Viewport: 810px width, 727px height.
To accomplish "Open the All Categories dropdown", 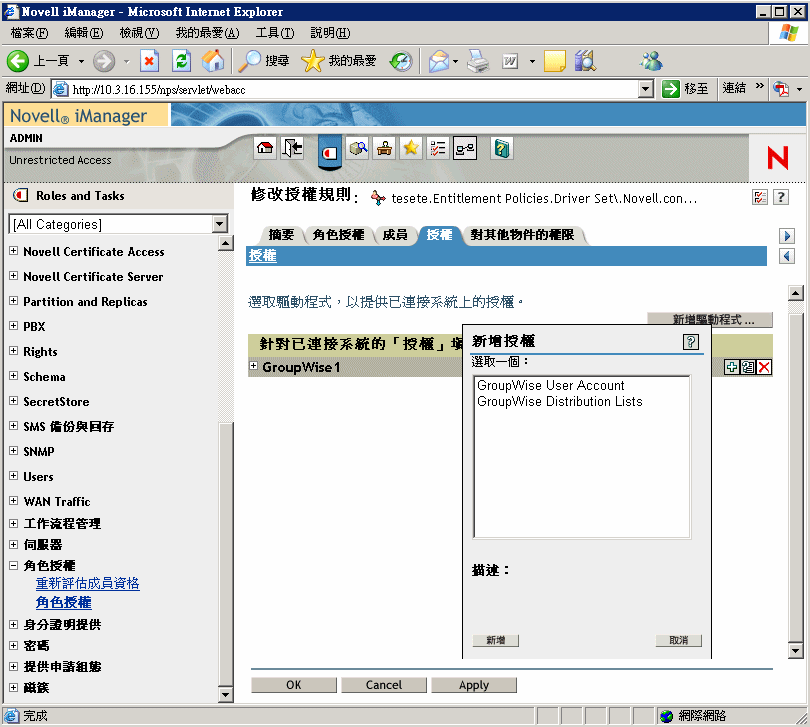I will (220, 224).
